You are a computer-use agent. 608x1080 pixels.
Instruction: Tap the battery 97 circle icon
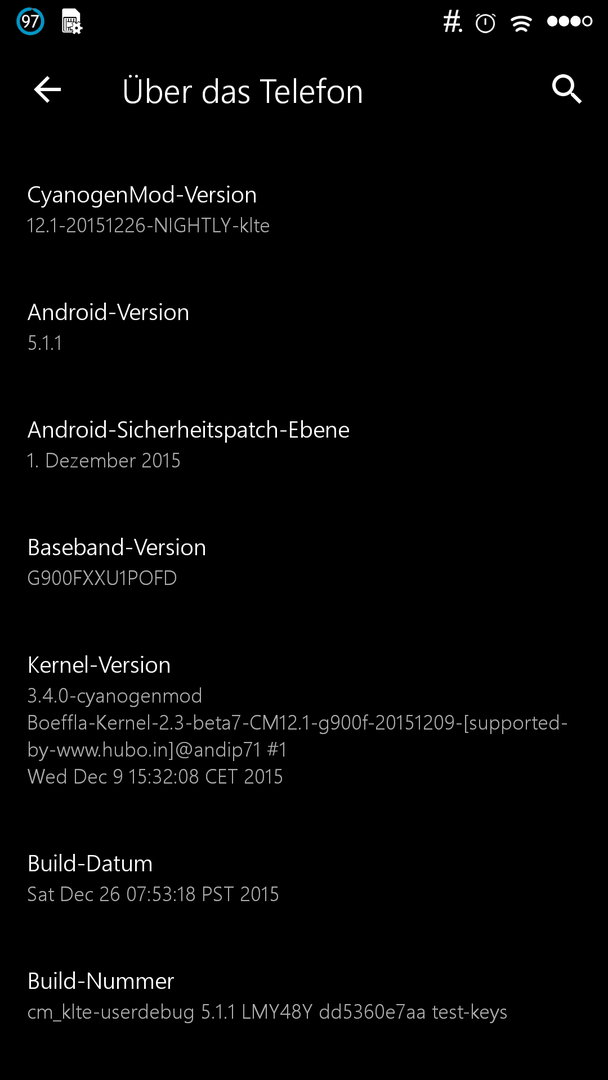[30, 22]
